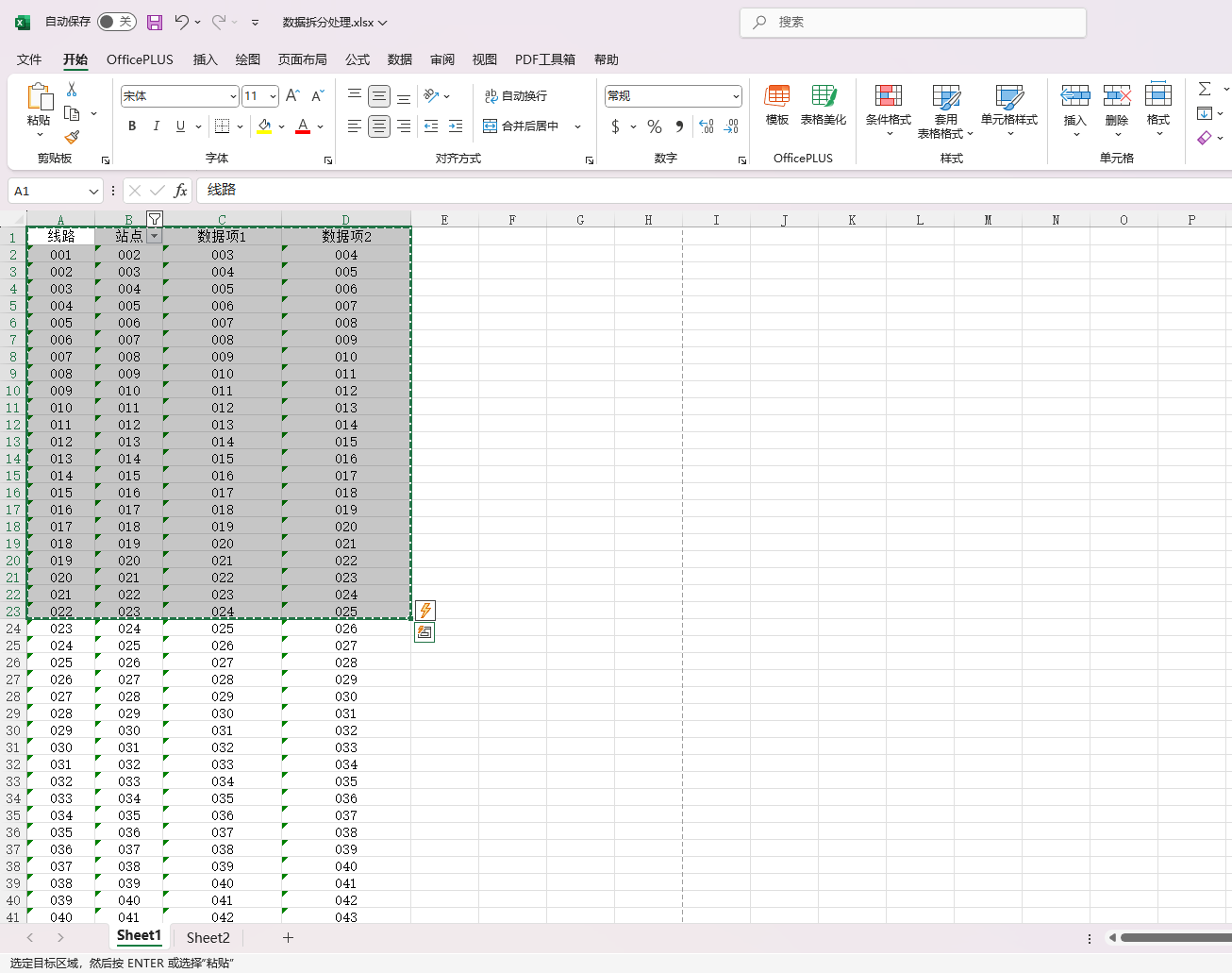Click the borders icon
Viewport: 1232px width, 973px height.
223,126
